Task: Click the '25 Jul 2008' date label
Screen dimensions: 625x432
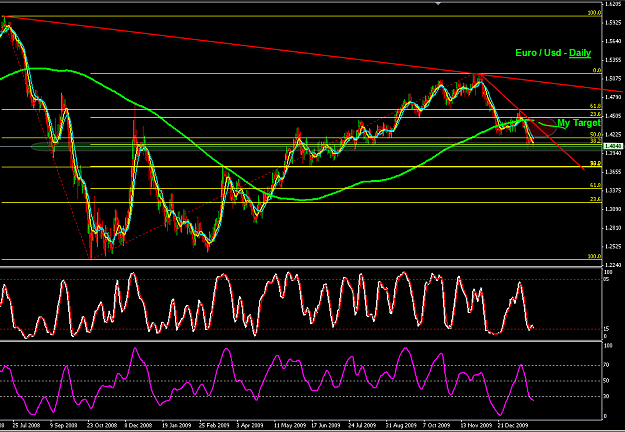Action: pos(26,425)
